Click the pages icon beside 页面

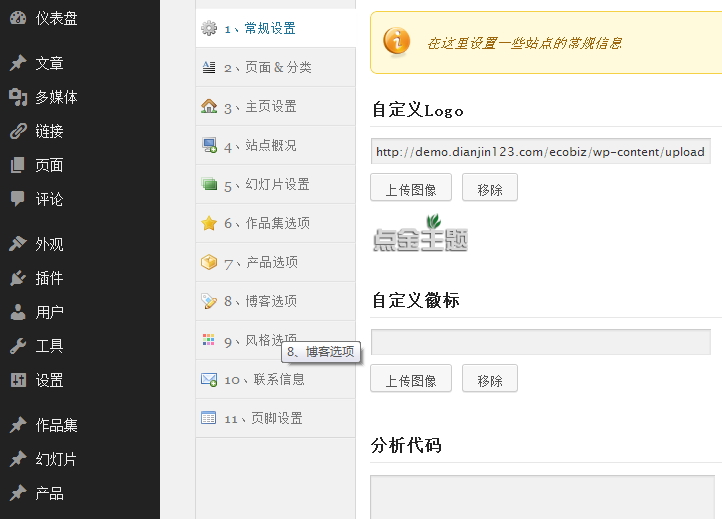[17, 165]
